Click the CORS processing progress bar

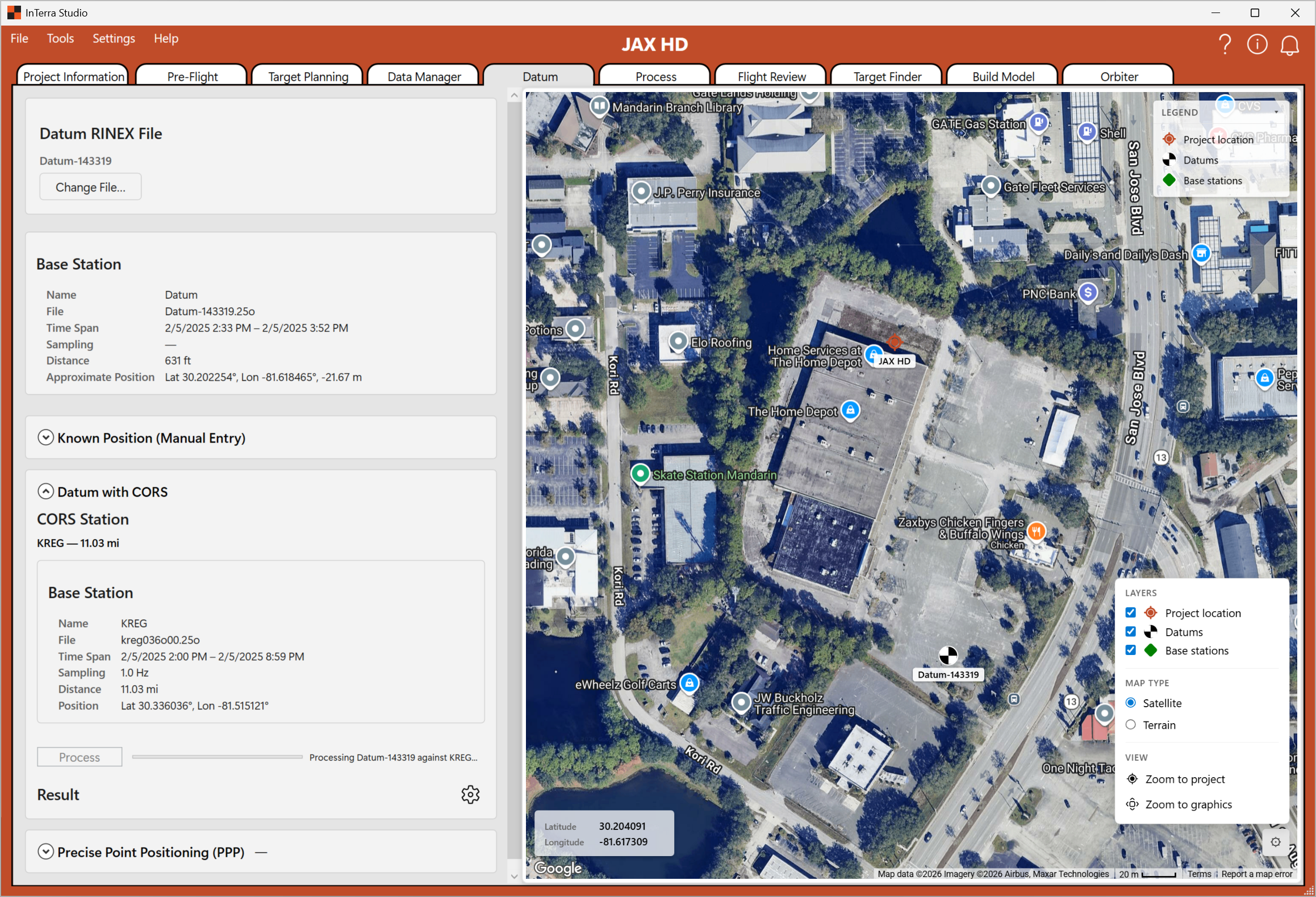[217, 757]
